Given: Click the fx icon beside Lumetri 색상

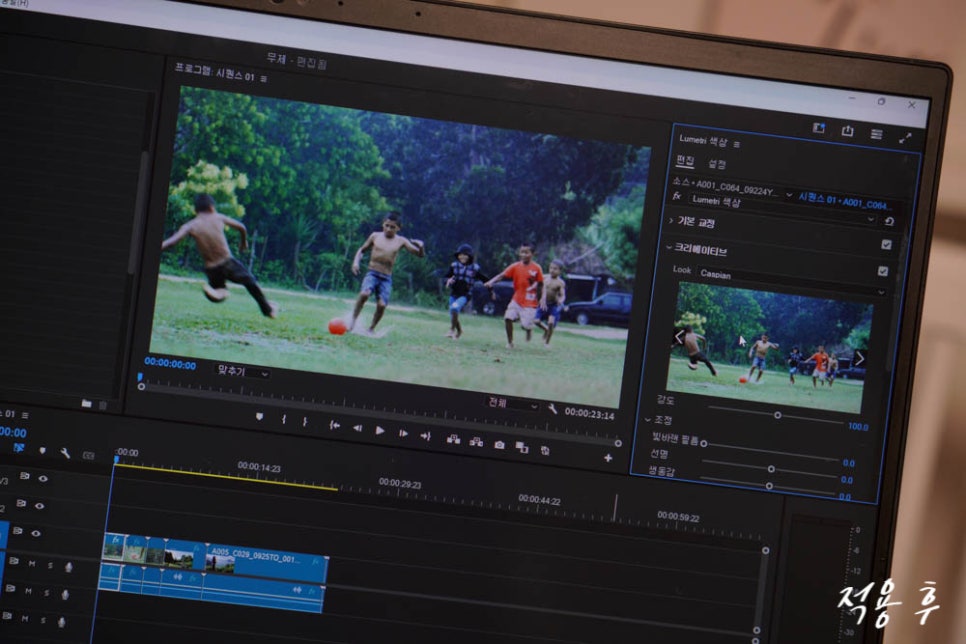Looking at the screenshot, I should click(676, 196).
